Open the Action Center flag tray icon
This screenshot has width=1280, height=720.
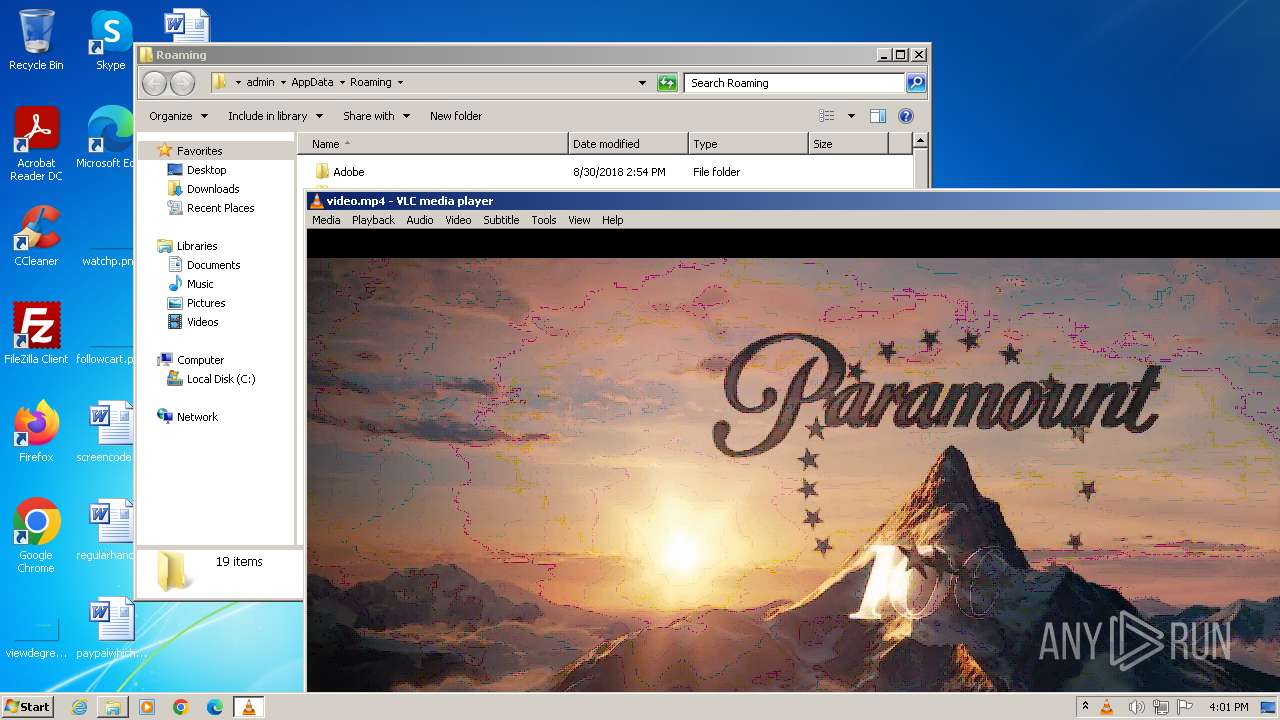point(1185,707)
